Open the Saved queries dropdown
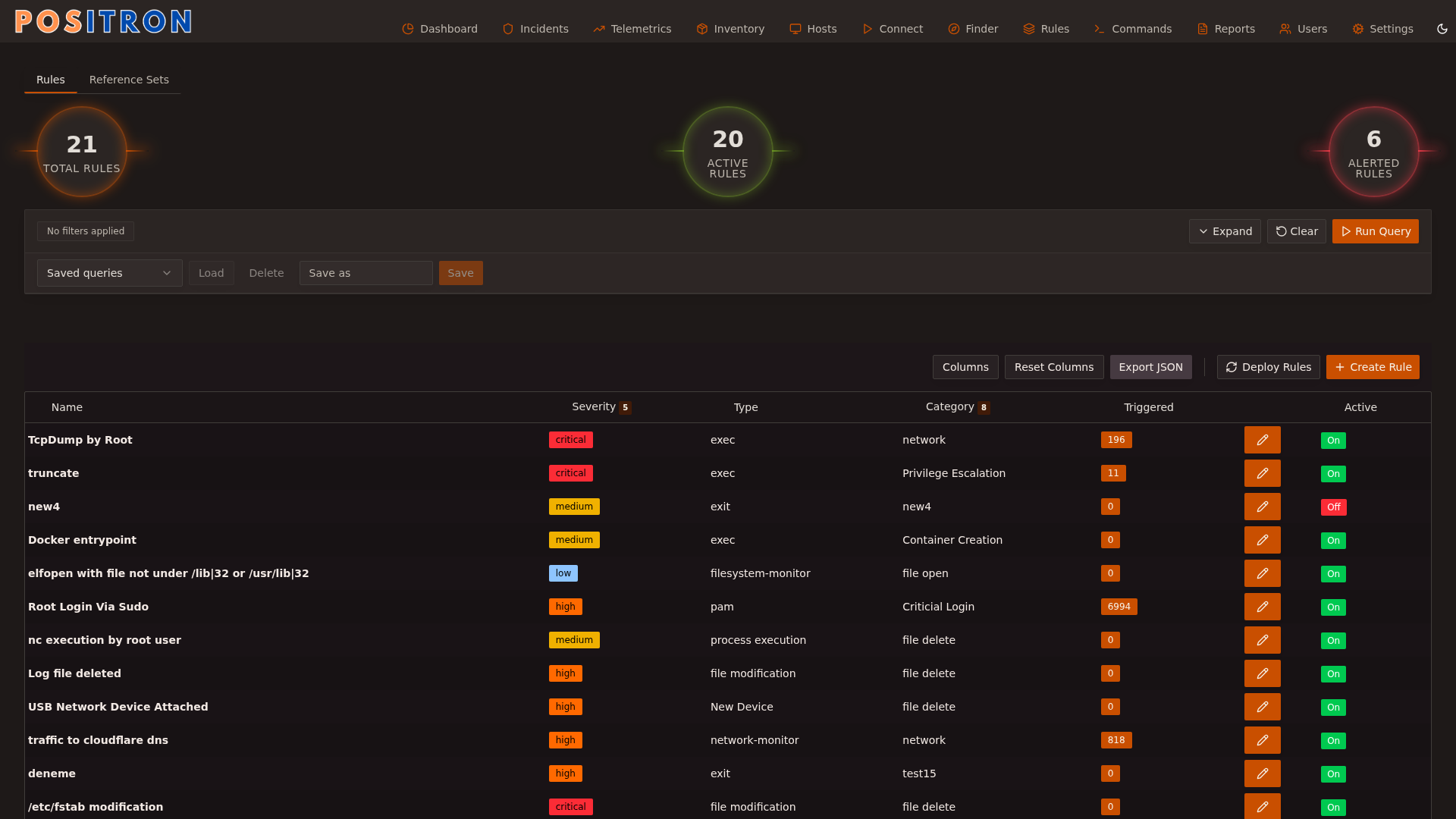1456x819 pixels. pos(109,273)
